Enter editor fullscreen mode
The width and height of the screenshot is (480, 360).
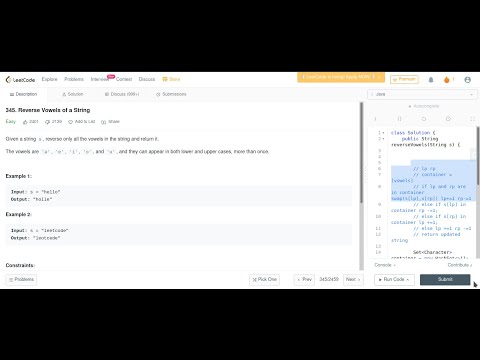(x=472, y=119)
